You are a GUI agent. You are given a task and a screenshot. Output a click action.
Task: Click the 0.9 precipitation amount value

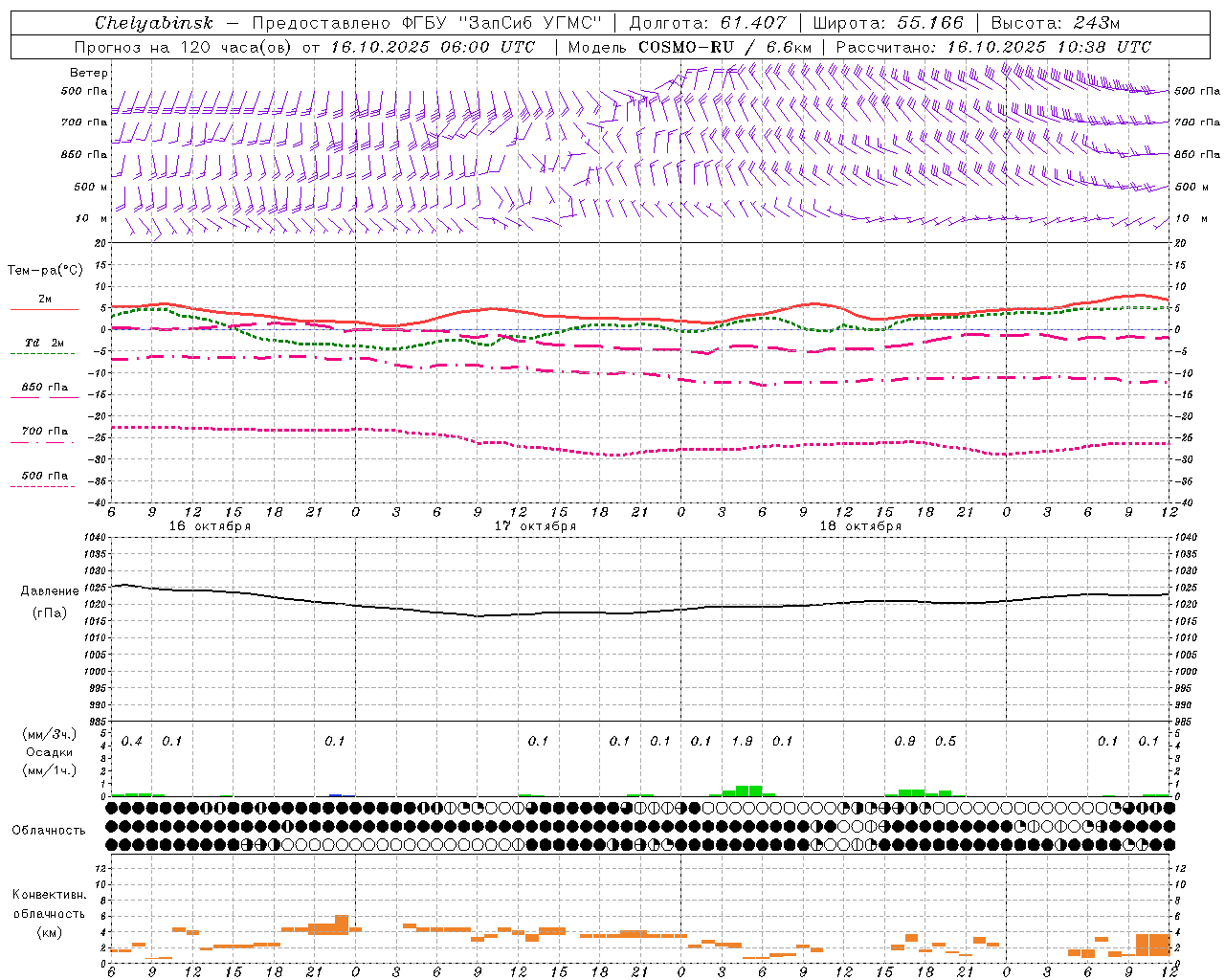[x=904, y=742]
